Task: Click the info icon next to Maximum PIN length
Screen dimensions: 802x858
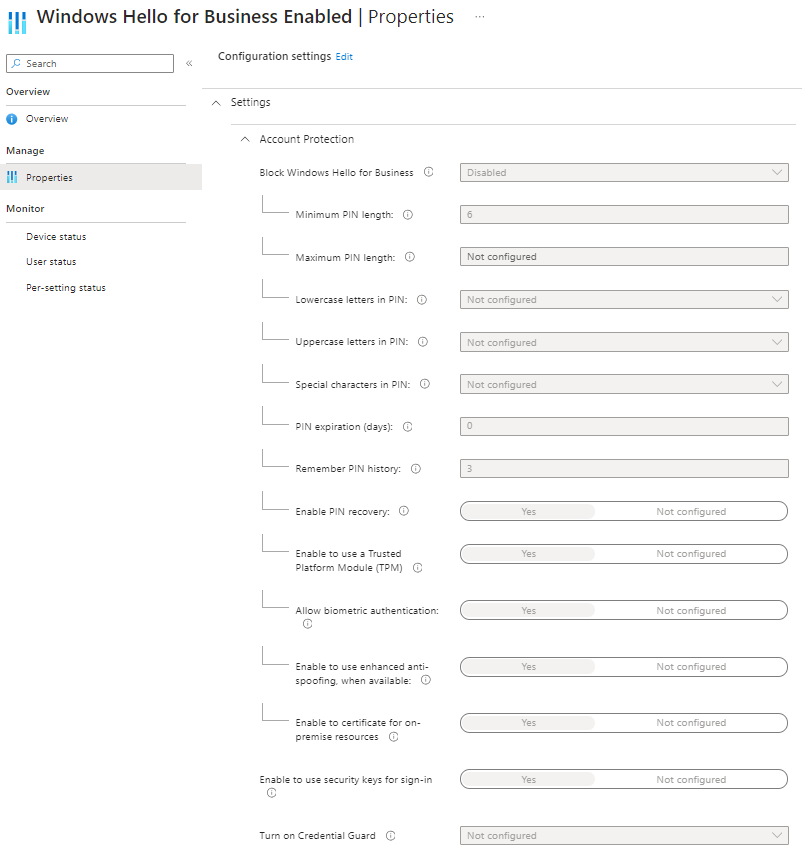Action: pyautogui.click(x=410, y=257)
